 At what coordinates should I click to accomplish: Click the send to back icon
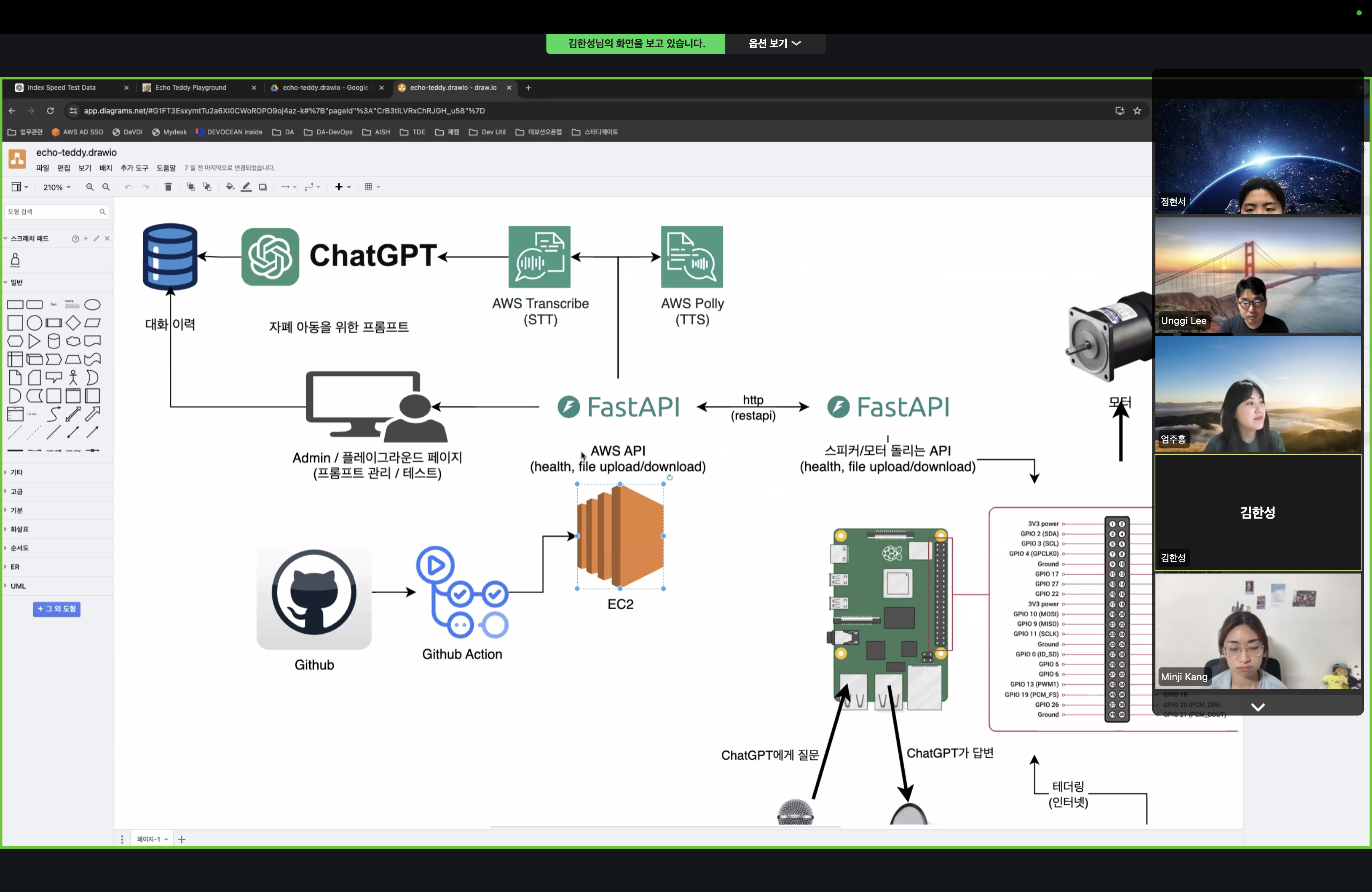(207, 187)
